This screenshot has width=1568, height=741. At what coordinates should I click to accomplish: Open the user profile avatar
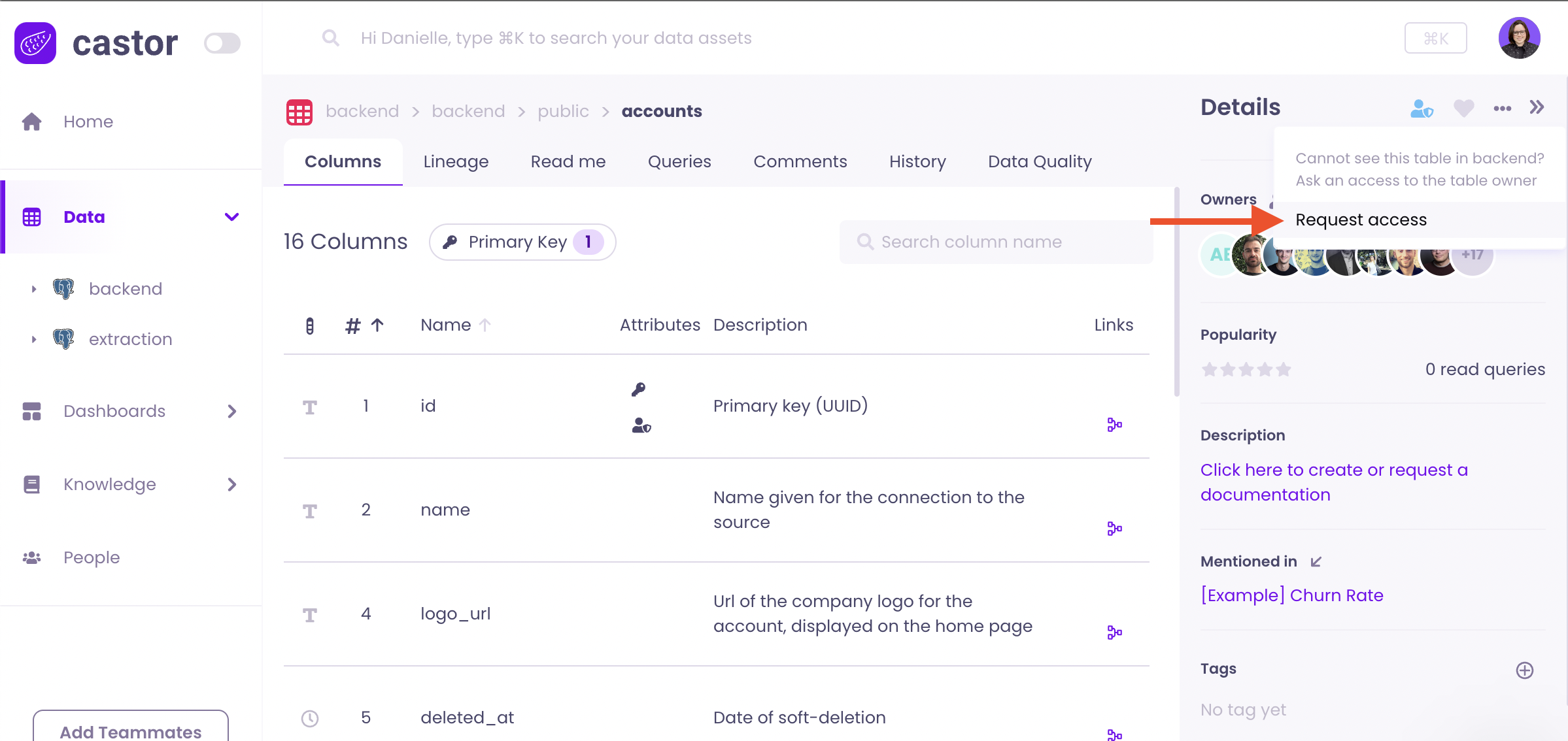tap(1519, 38)
